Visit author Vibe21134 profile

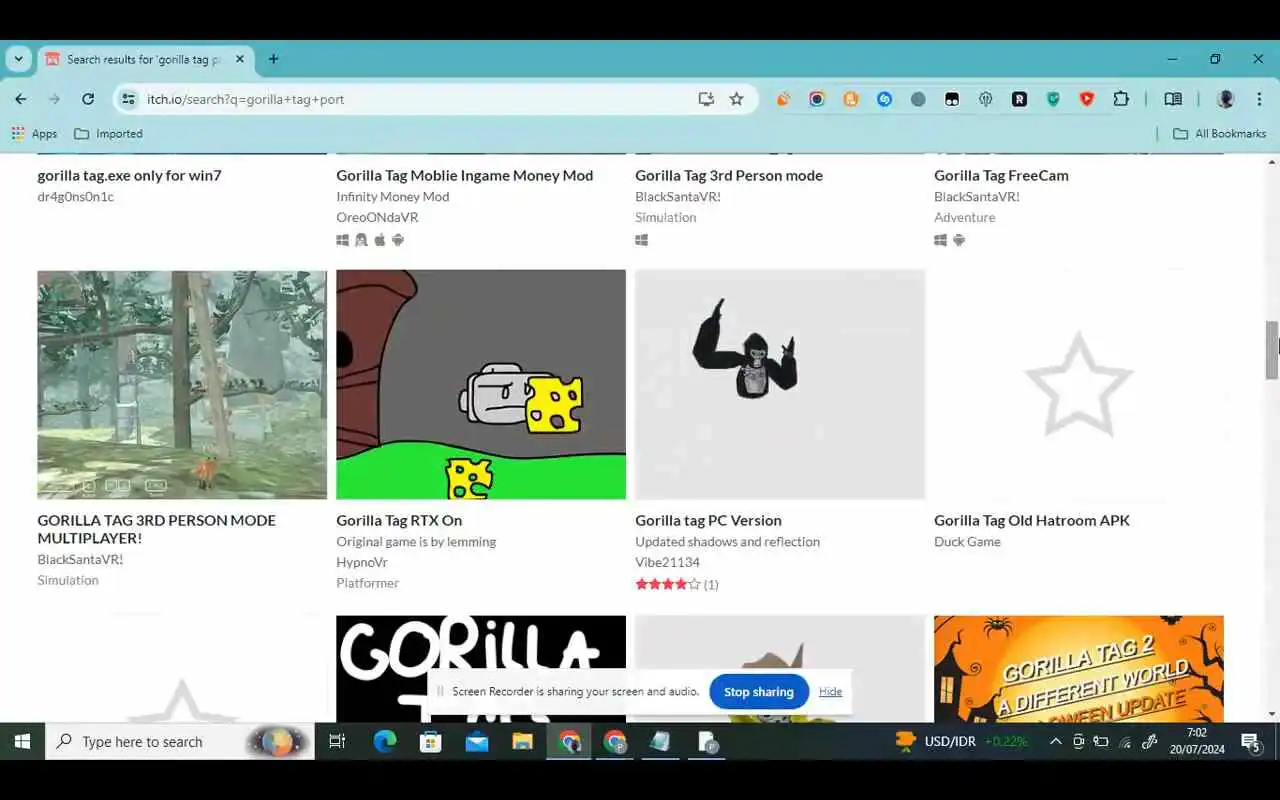tap(667, 562)
